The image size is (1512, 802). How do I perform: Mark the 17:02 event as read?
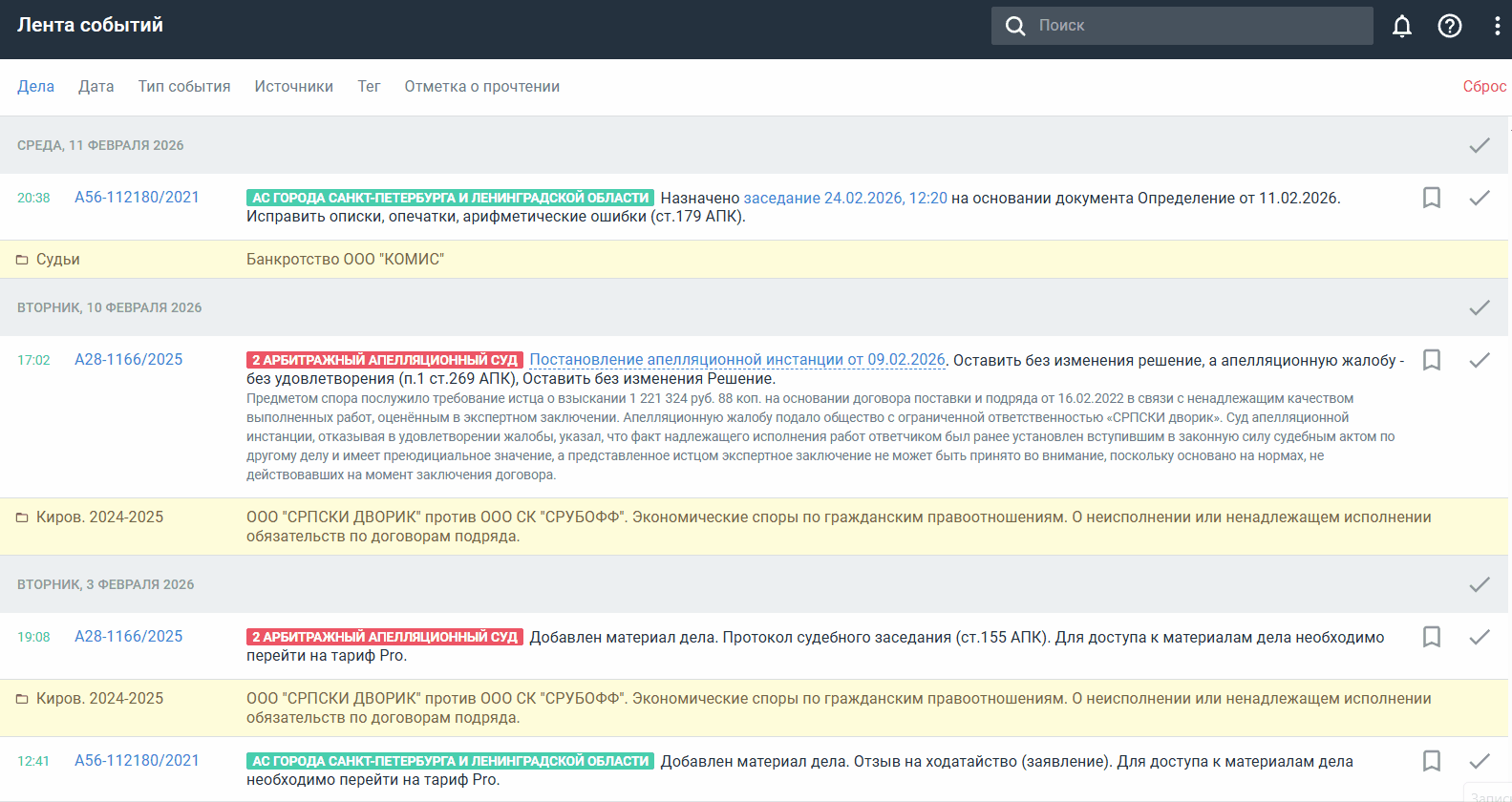coord(1479,360)
